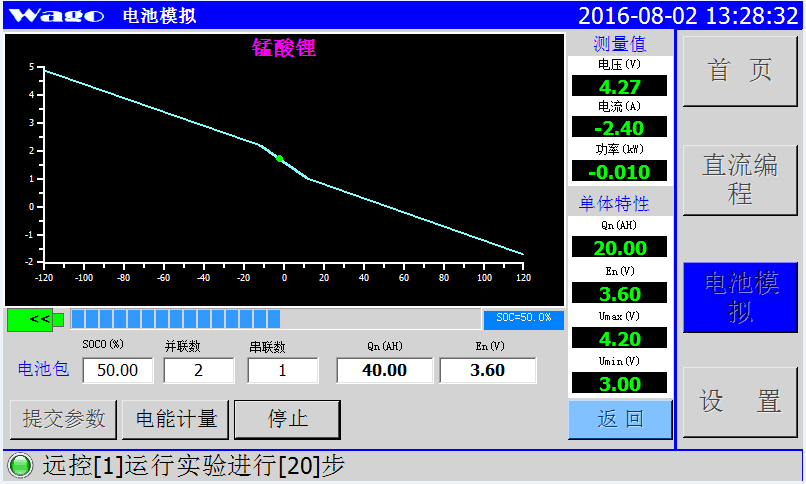Open the 首页 home page
The height and width of the screenshot is (484, 806).
(x=740, y=71)
